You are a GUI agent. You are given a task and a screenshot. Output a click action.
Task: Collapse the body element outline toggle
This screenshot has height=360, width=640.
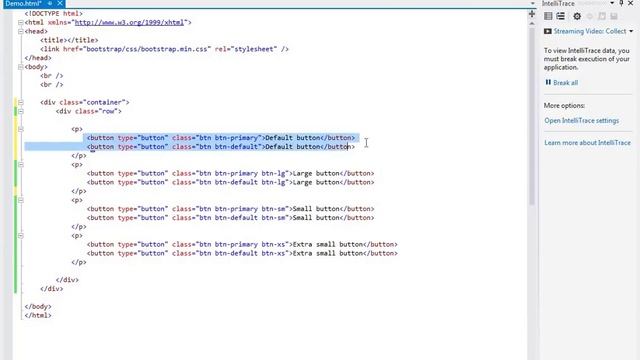20,67
